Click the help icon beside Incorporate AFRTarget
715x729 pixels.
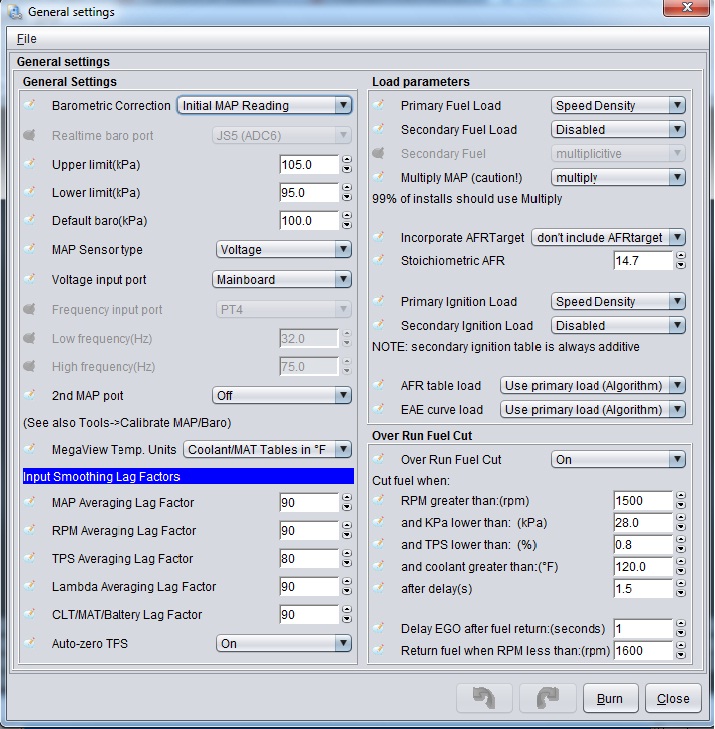point(379,237)
